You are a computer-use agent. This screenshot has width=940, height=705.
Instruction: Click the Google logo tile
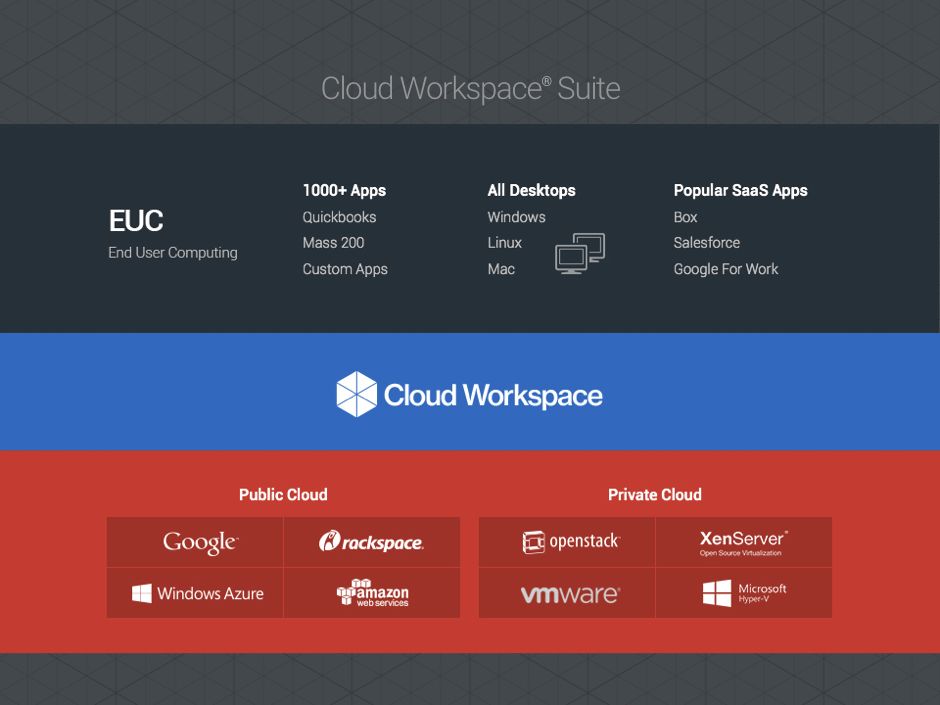pyautogui.click(x=195, y=542)
